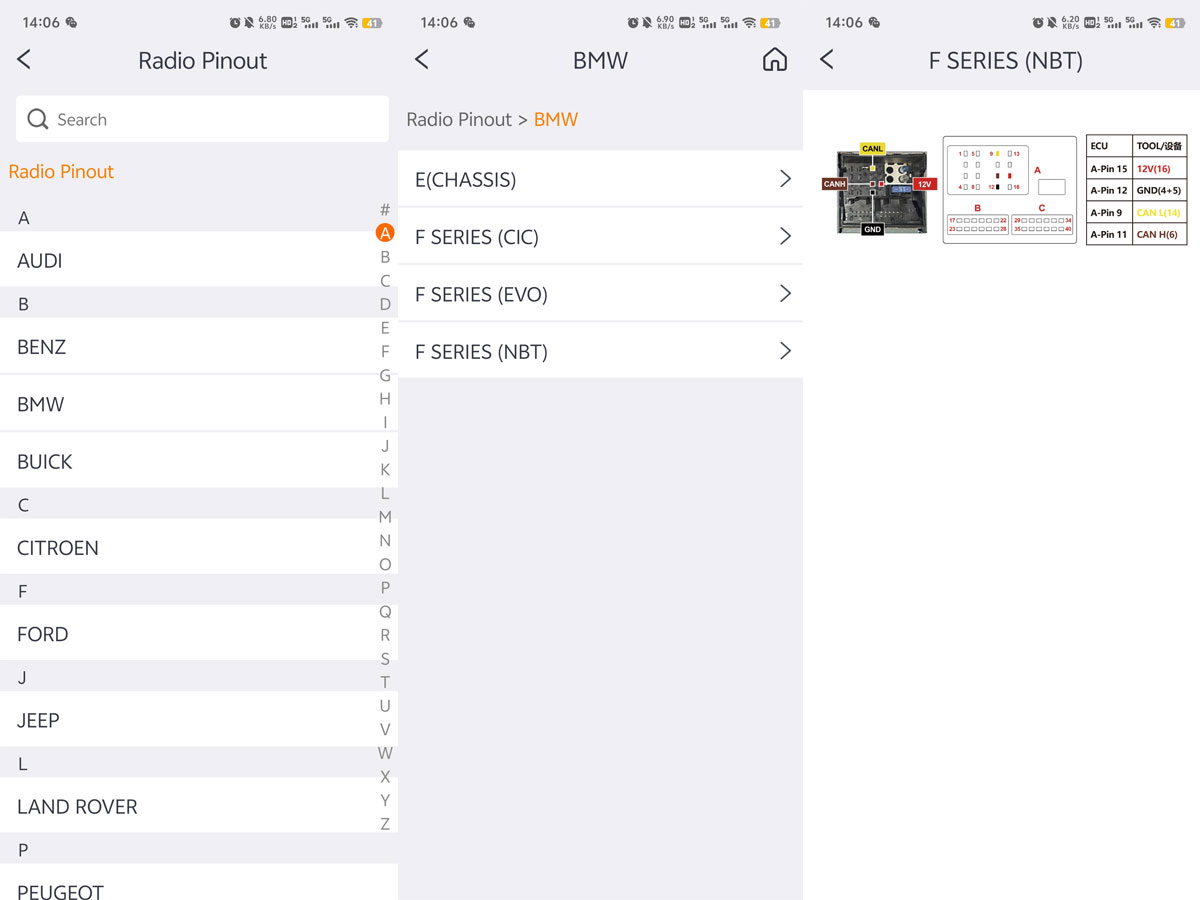Screen dimensions: 1200x900
Task: Tap the search magnifier icon
Action: pyautogui.click(x=38, y=119)
